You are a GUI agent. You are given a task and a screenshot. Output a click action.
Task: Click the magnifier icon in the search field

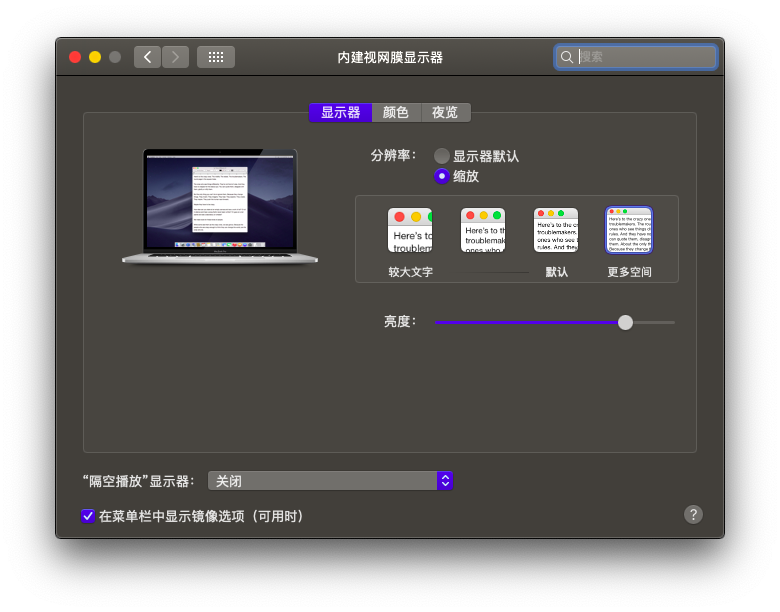[x=567, y=57]
